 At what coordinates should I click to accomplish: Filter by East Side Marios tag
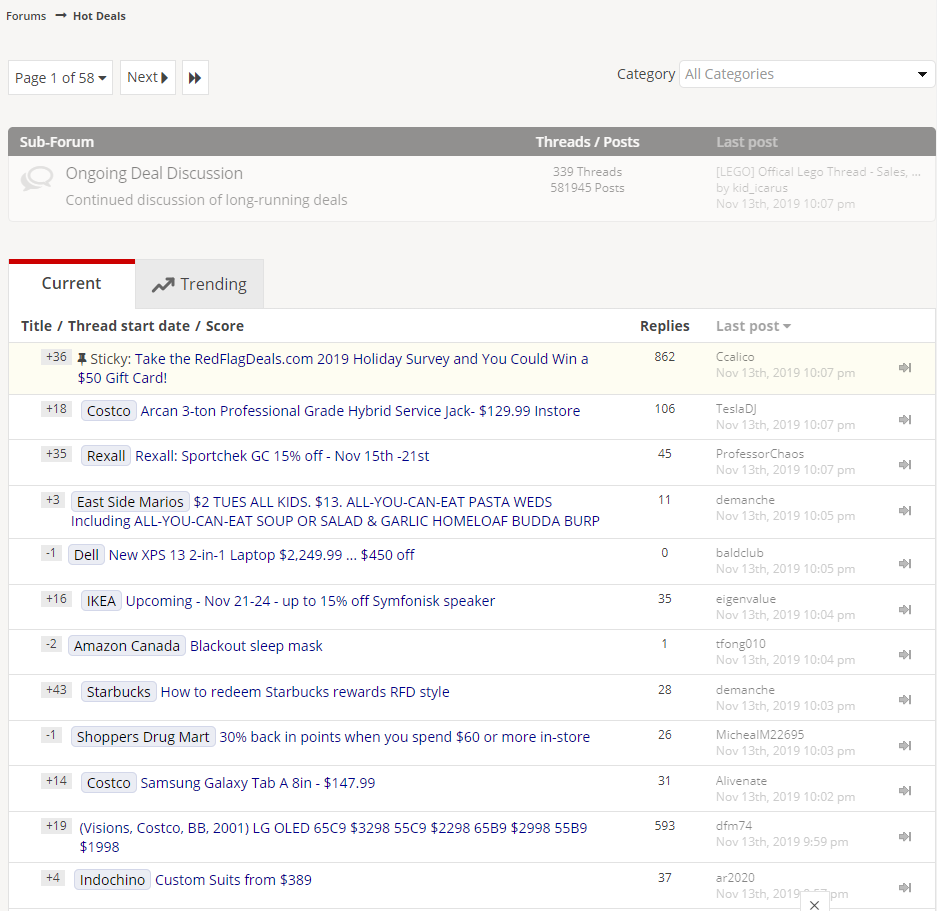tap(130, 502)
